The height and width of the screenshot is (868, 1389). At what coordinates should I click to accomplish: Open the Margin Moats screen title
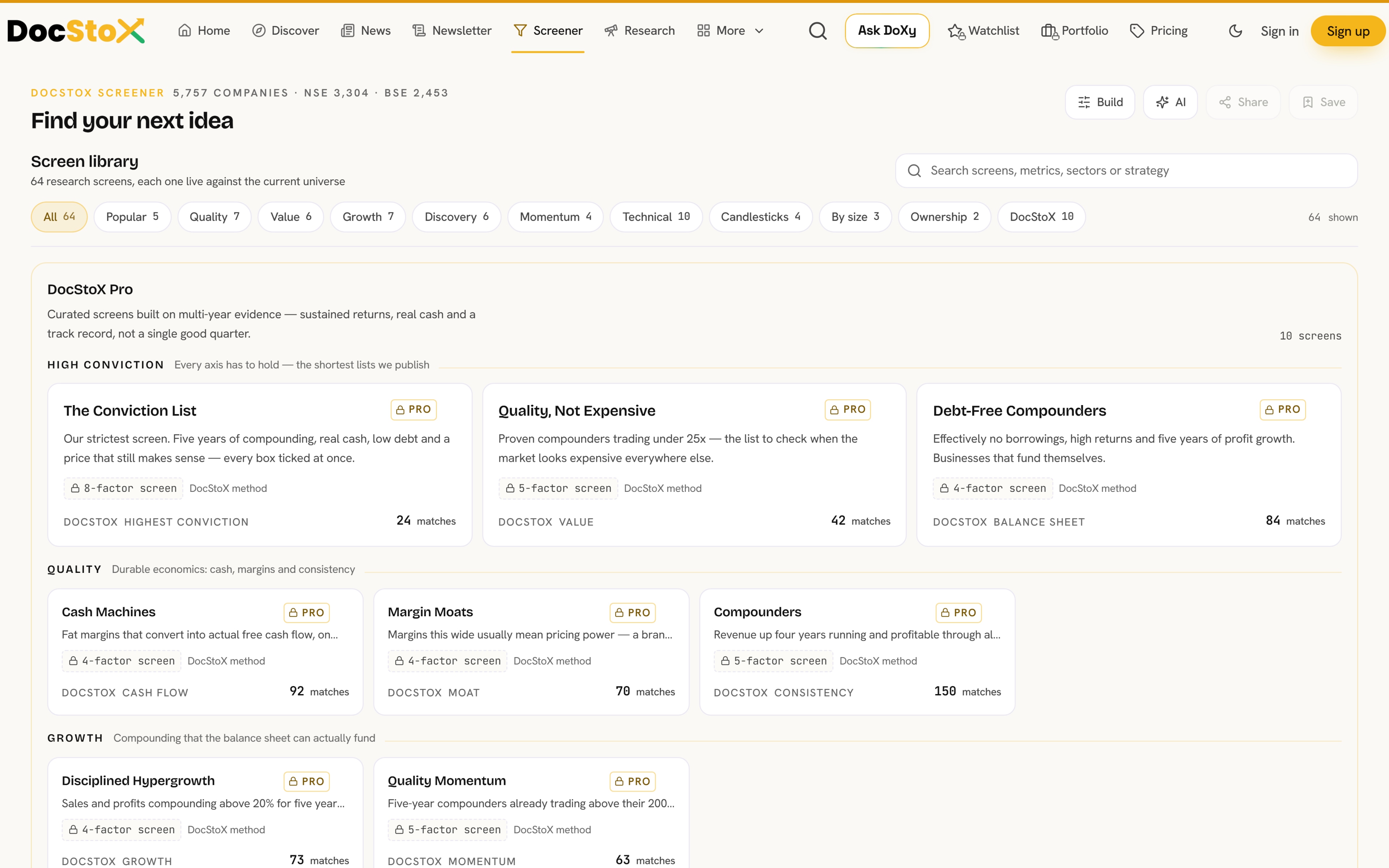pyautogui.click(x=430, y=612)
